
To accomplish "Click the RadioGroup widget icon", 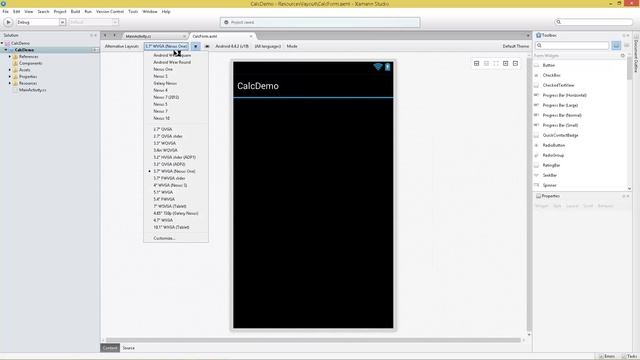I will (x=537, y=155).
